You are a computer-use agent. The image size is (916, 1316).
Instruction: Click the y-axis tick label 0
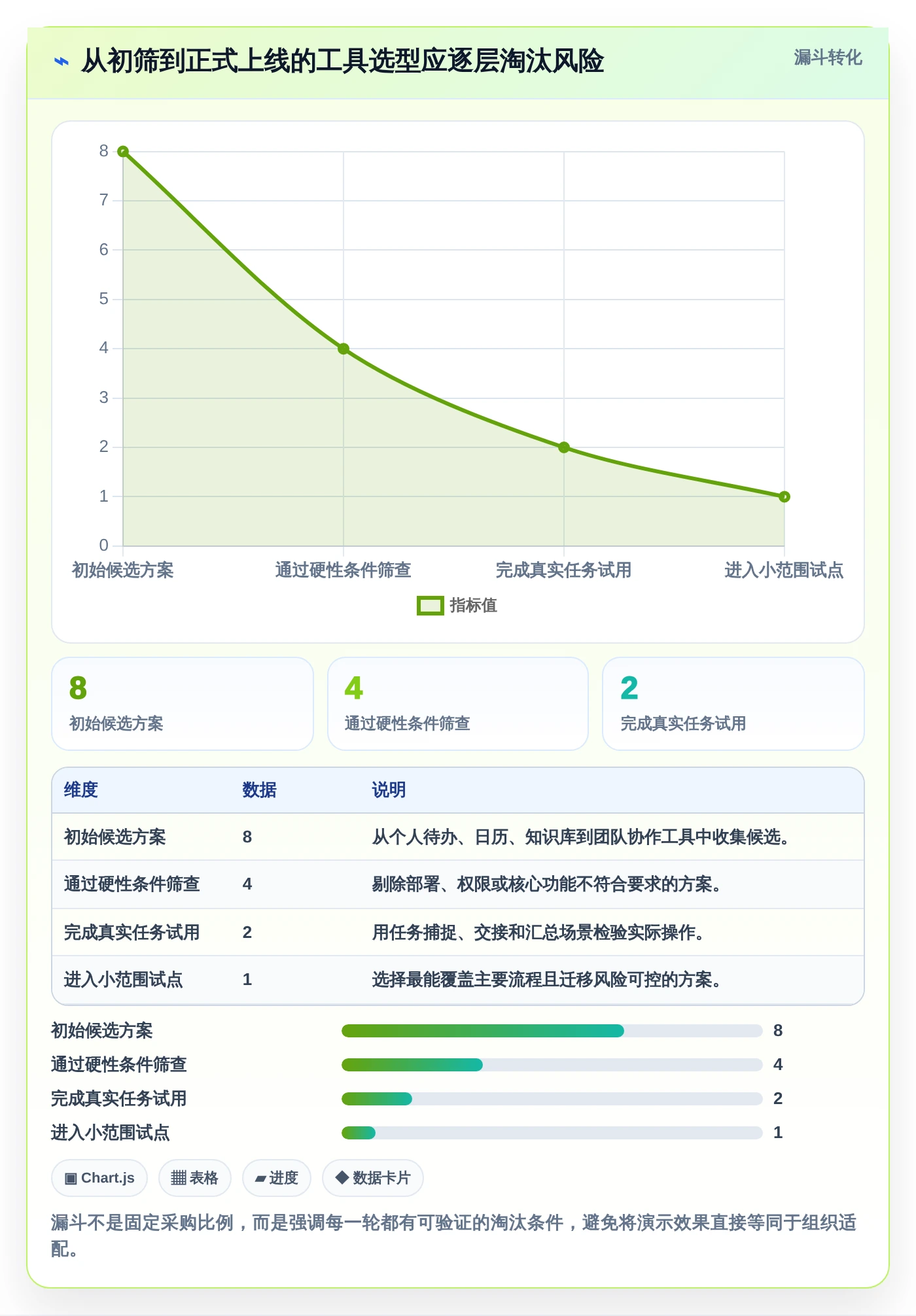[103, 545]
